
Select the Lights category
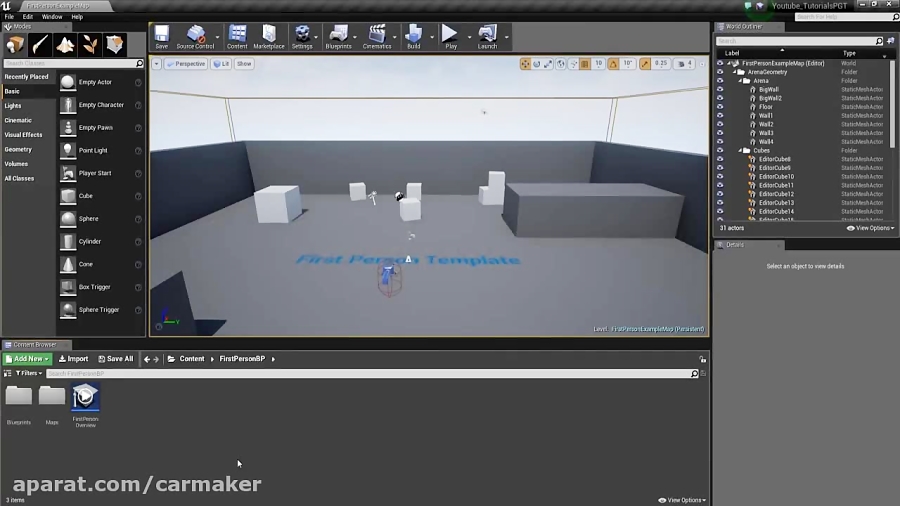coord(13,106)
